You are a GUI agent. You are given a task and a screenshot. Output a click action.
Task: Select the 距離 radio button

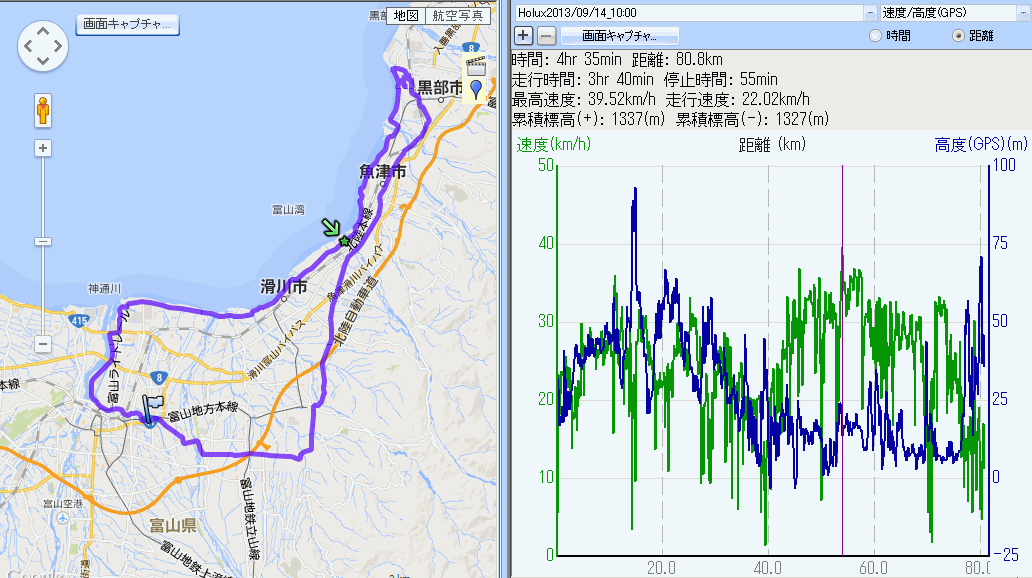pos(959,36)
